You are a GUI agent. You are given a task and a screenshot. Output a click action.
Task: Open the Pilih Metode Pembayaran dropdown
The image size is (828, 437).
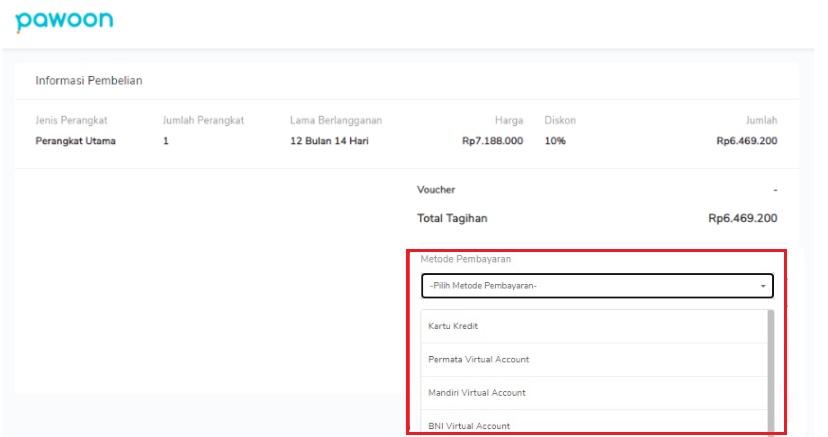coord(597,286)
